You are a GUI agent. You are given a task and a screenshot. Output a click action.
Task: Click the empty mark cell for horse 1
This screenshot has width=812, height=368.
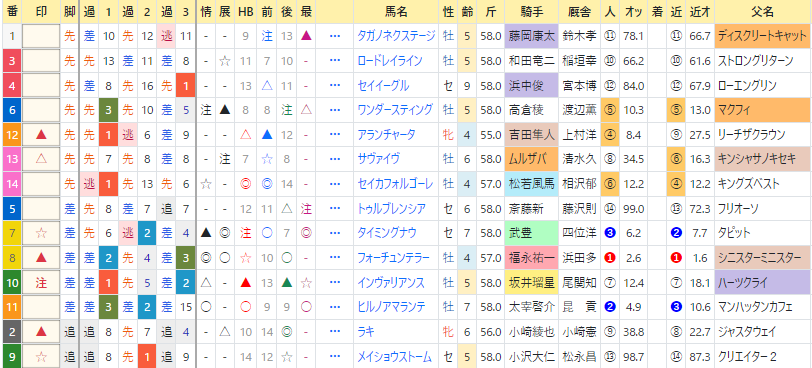coord(41,36)
